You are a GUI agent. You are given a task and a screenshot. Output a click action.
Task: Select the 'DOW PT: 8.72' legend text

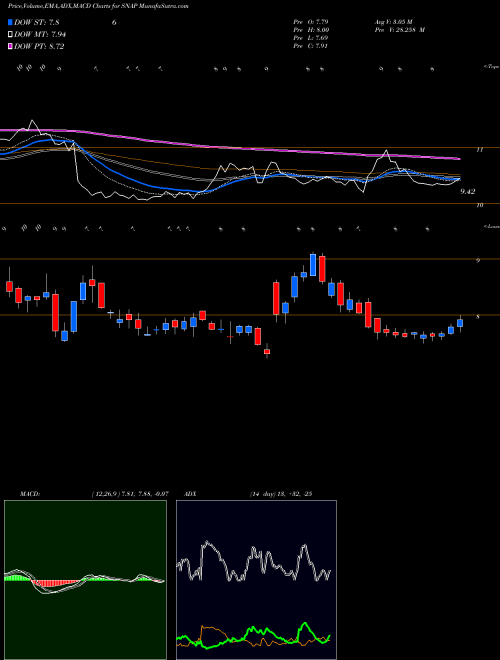pos(39,46)
